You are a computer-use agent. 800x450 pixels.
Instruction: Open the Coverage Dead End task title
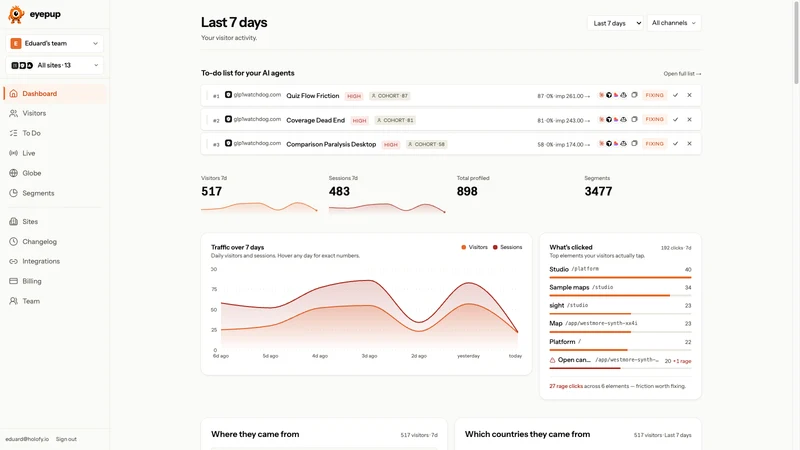tap(315, 120)
